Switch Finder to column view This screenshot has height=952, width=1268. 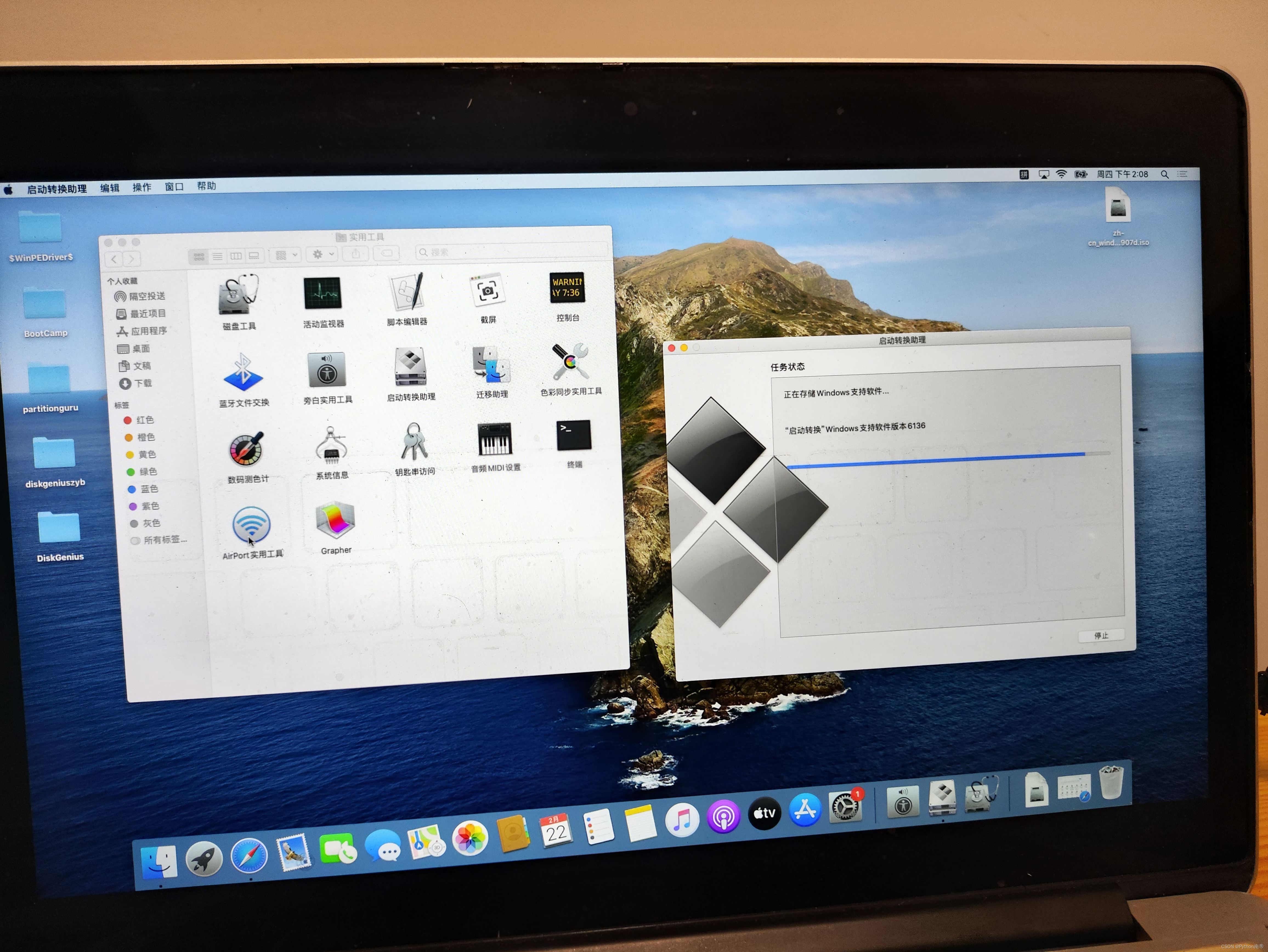[236, 256]
